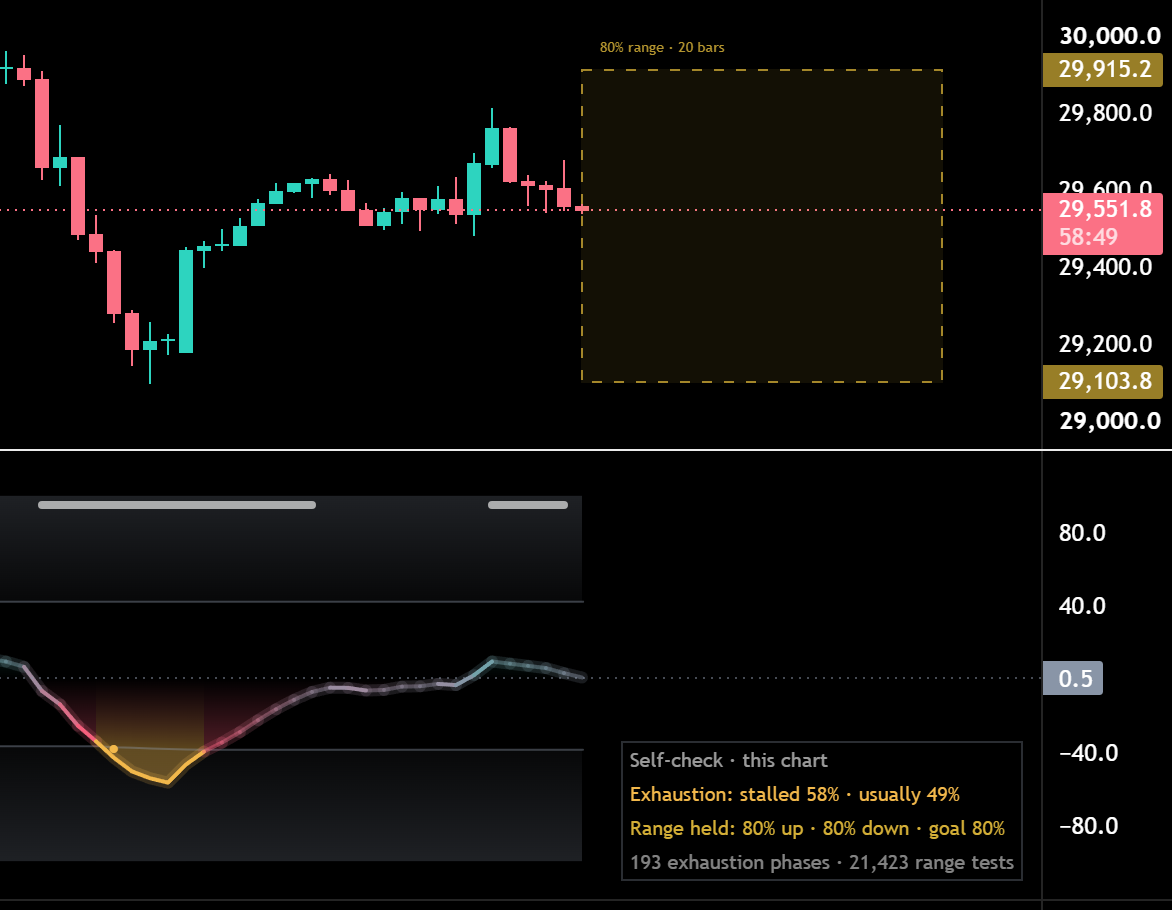Click 80.0 on the oscillator scale
The width and height of the screenshot is (1172, 910).
[1082, 533]
